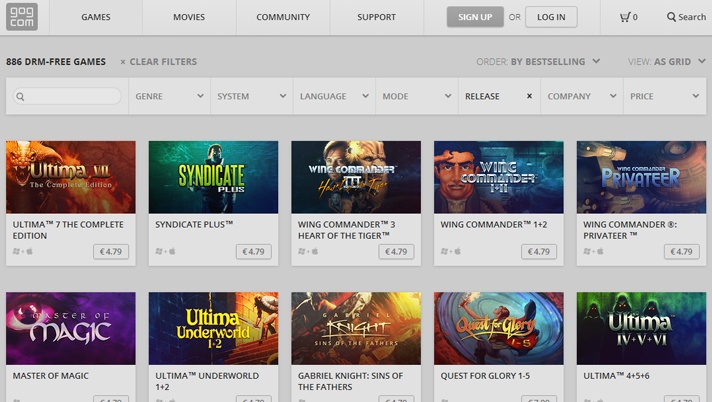Viewport: 712px width, 402px height.
Task: Click the X beside Clear Filters
Action: [123, 62]
